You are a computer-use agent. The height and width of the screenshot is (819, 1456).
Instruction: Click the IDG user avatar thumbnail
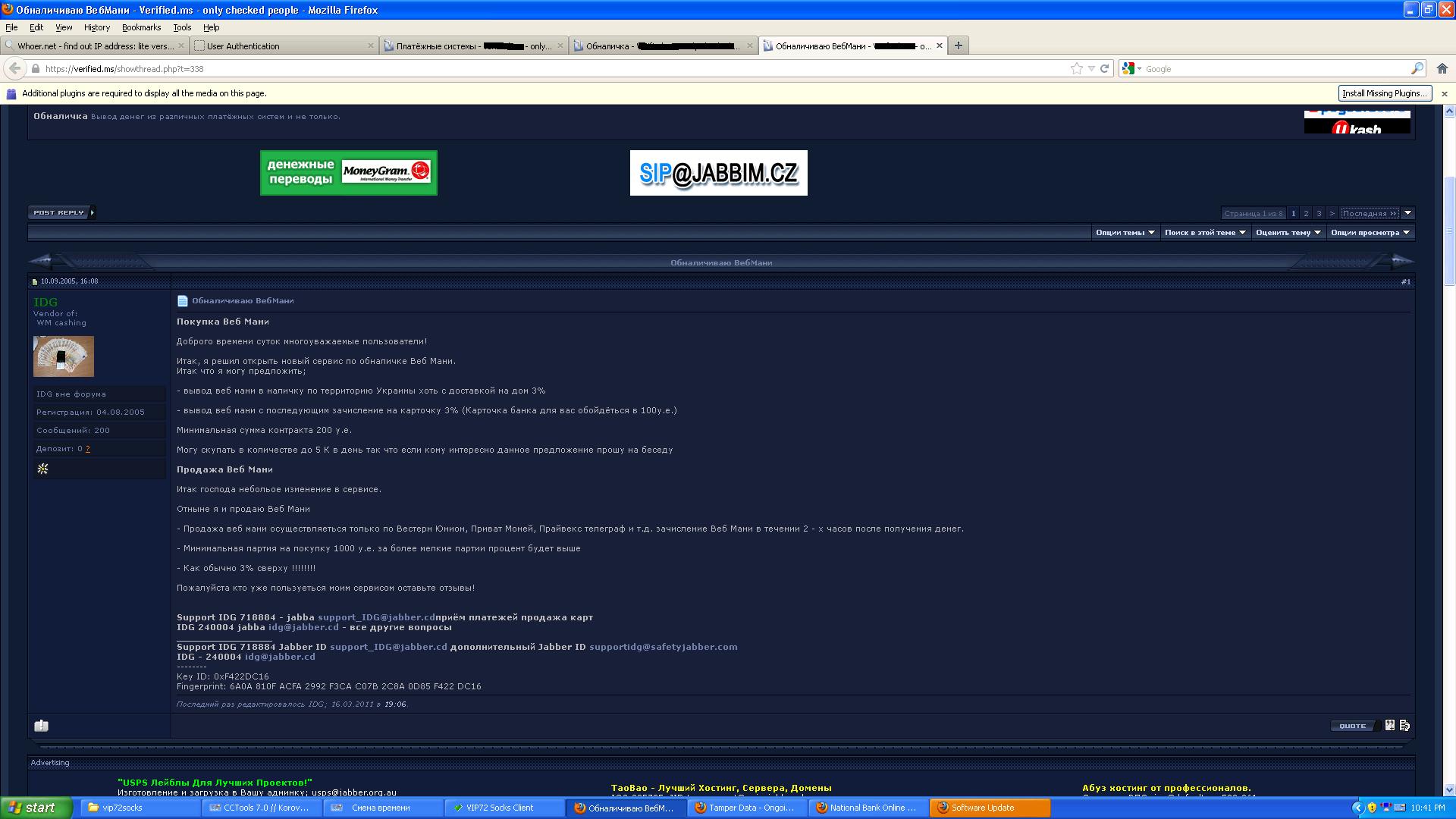pyautogui.click(x=64, y=356)
